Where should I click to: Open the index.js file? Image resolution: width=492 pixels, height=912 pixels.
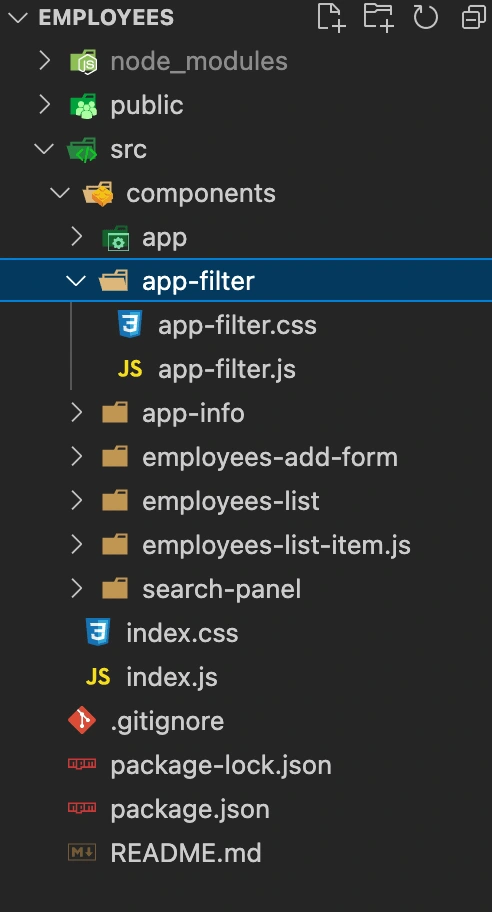(x=172, y=678)
